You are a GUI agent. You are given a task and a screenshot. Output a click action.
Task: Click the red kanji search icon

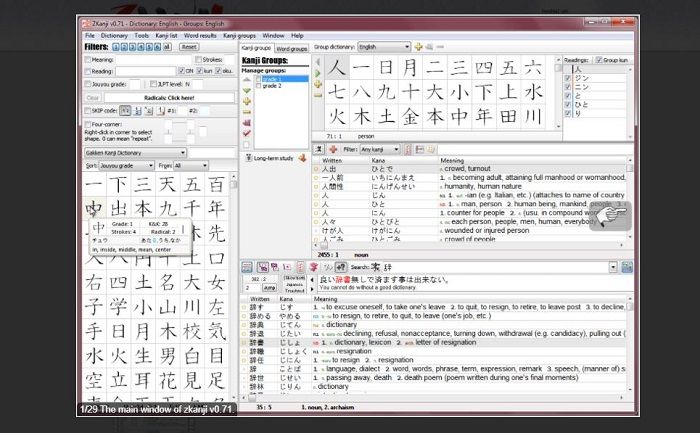tap(314, 267)
